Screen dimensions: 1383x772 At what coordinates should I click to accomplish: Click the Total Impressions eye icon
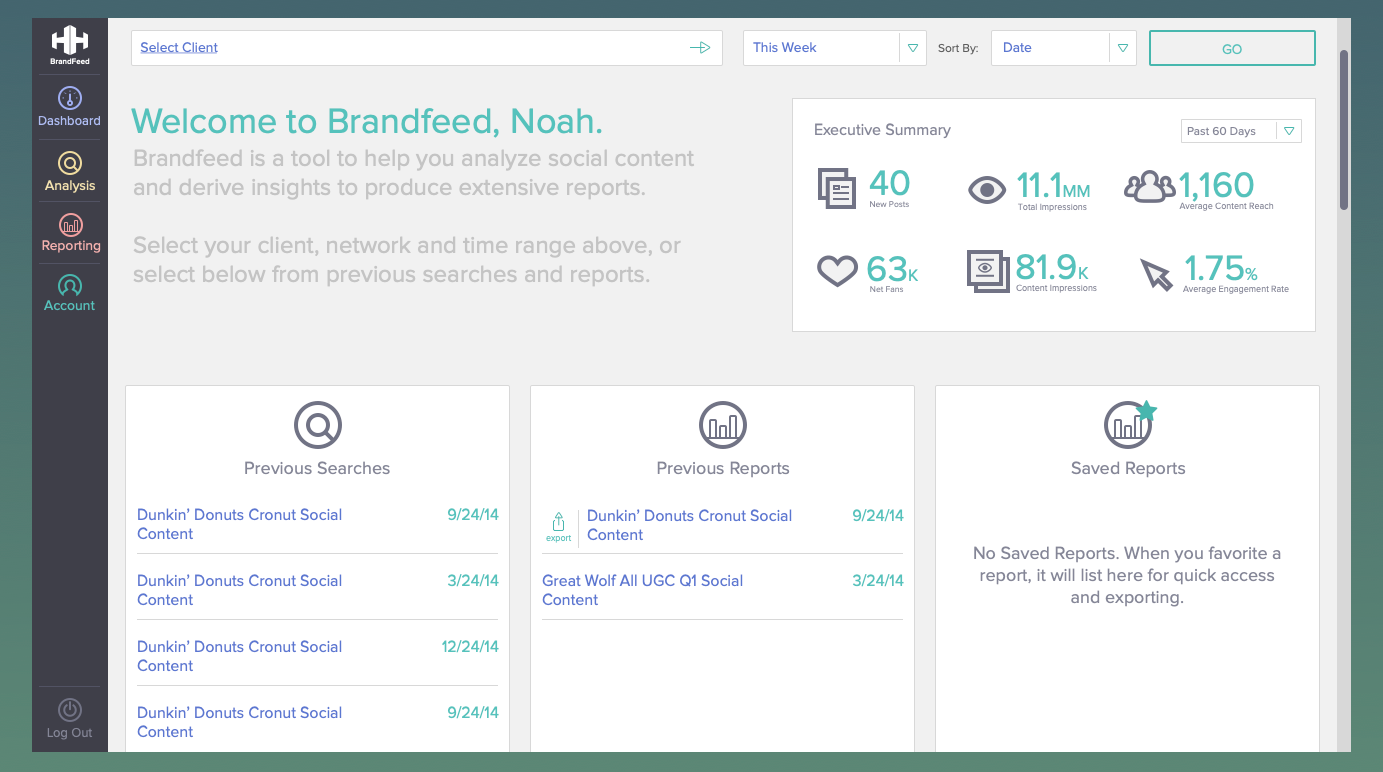coord(987,189)
